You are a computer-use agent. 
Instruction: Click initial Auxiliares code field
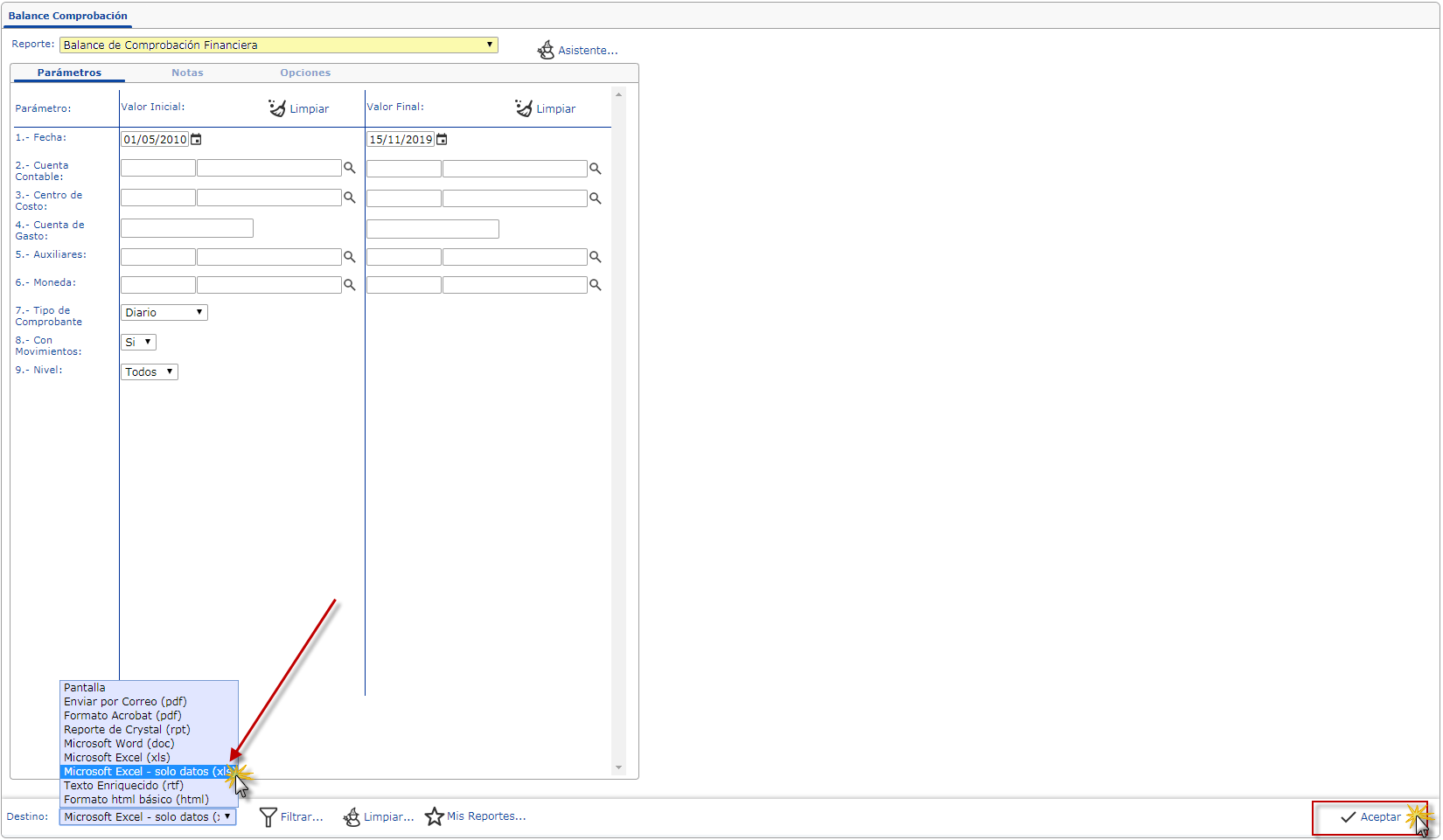(158, 257)
